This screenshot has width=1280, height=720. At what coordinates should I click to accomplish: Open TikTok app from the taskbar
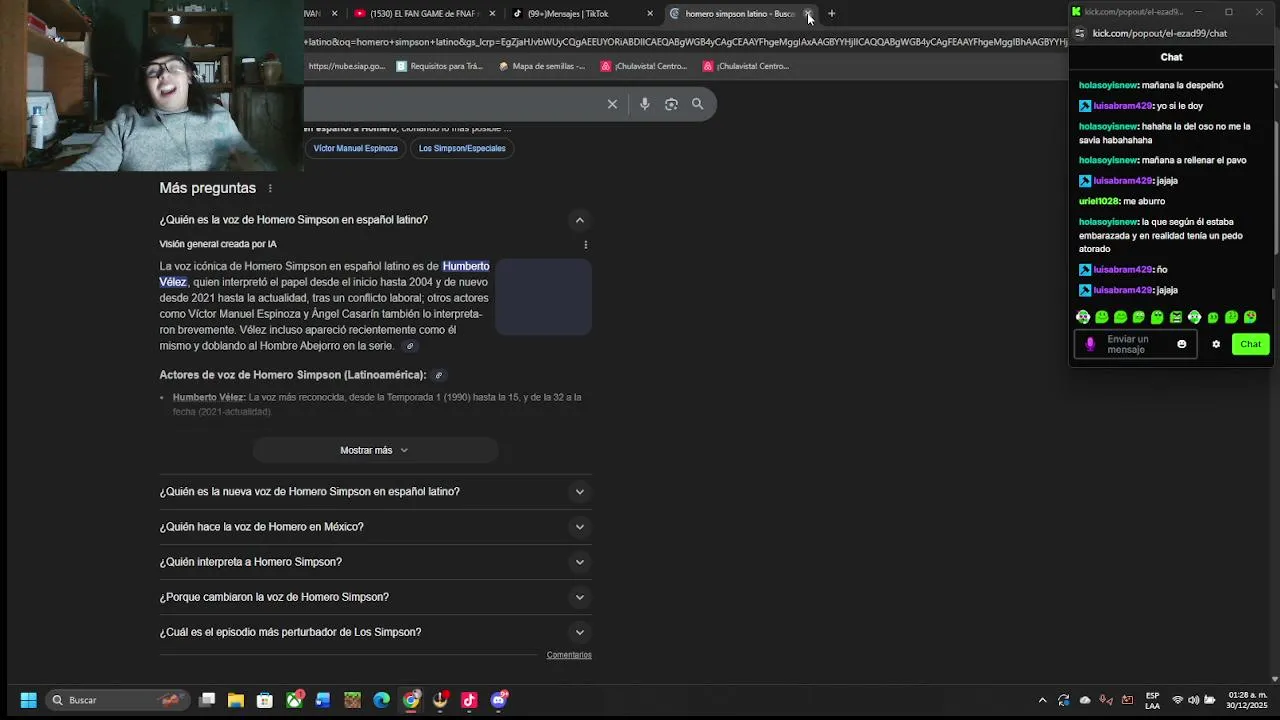pyautogui.click(x=469, y=700)
